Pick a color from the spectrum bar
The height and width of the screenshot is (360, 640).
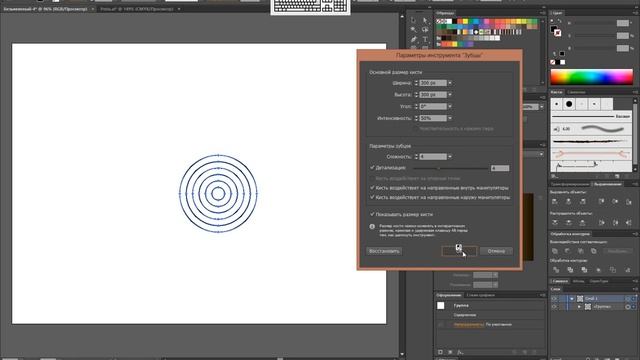pyautogui.click(x=591, y=77)
